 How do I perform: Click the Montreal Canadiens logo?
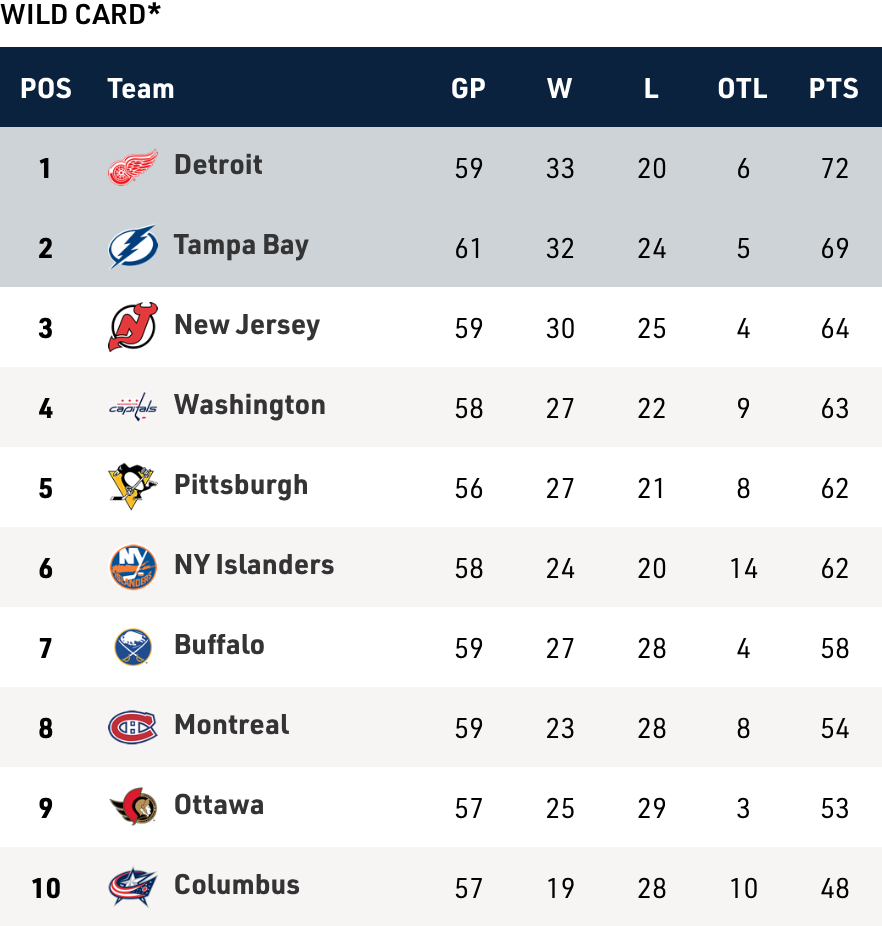[133, 727]
